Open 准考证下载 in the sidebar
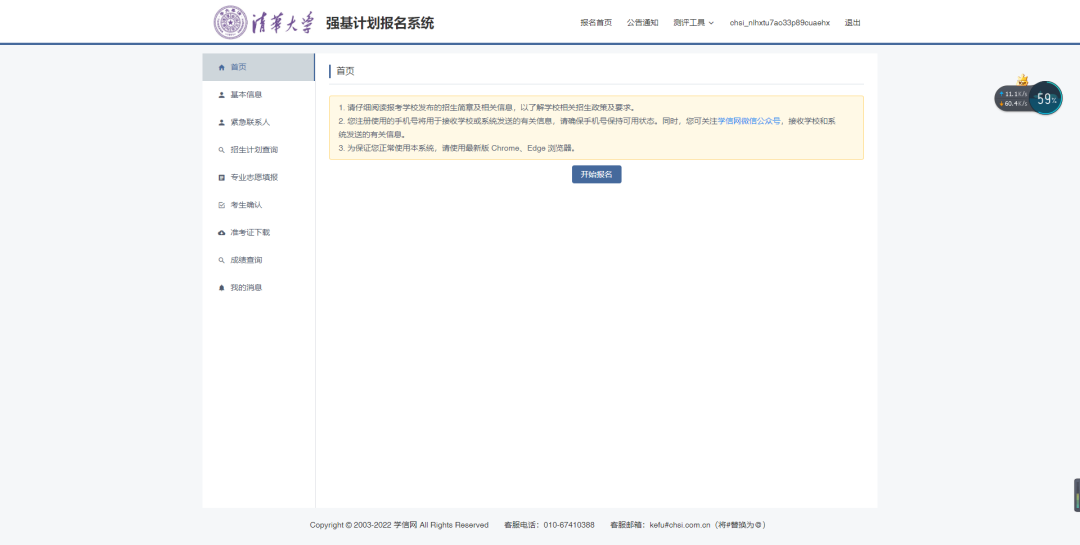 pos(258,233)
